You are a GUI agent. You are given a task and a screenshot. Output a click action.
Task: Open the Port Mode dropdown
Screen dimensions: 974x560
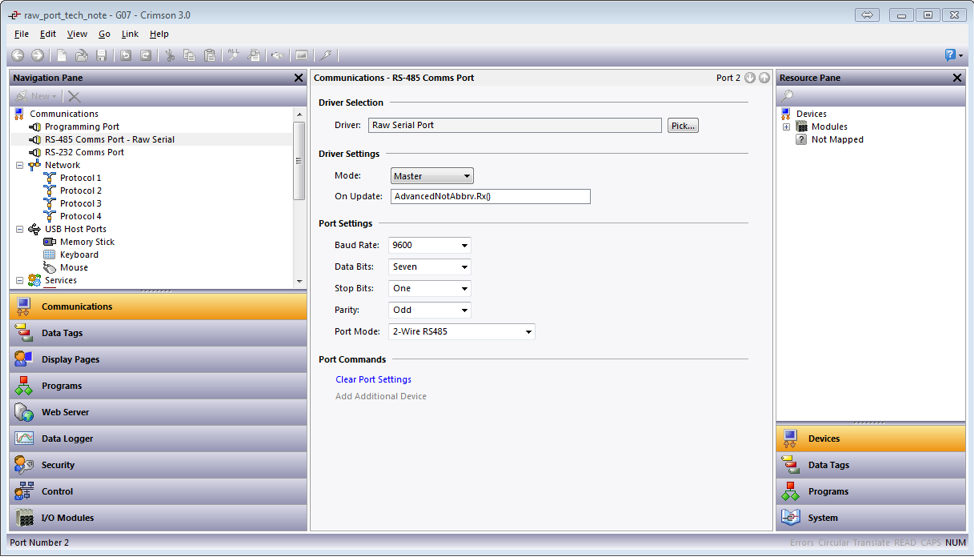coord(462,332)
